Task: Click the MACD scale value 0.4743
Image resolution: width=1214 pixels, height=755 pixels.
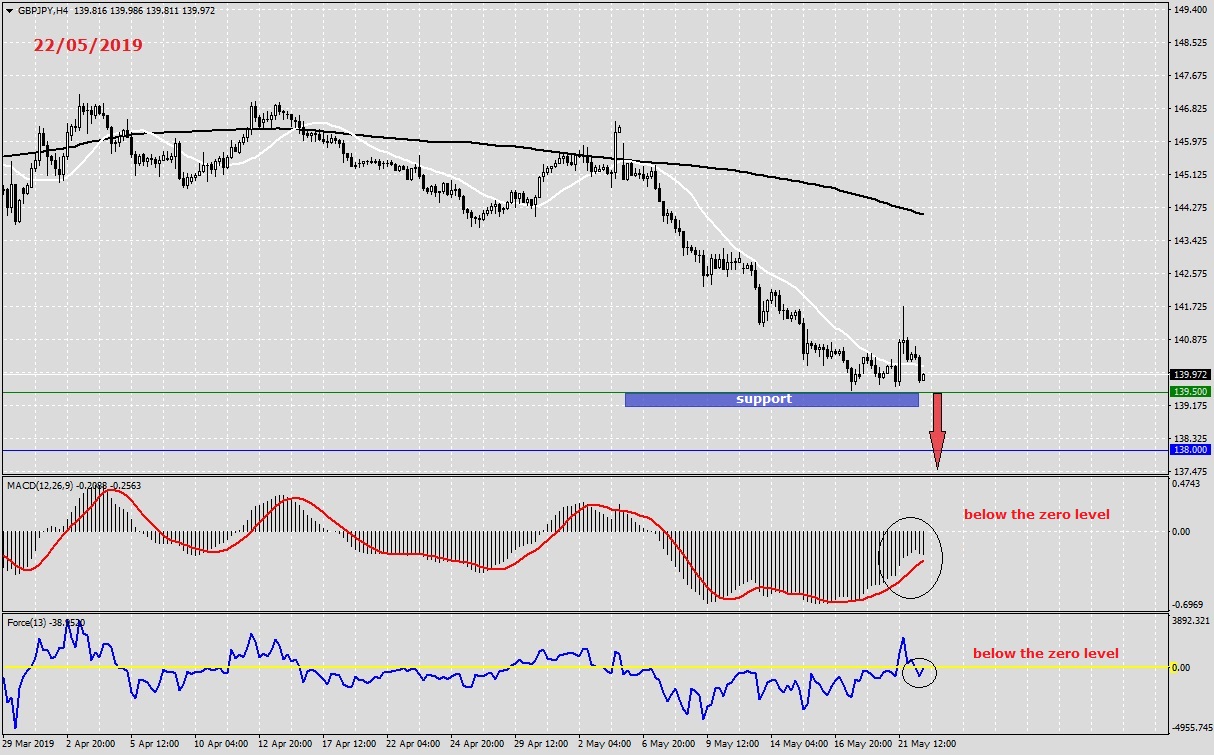Action: coord(1187,484)
